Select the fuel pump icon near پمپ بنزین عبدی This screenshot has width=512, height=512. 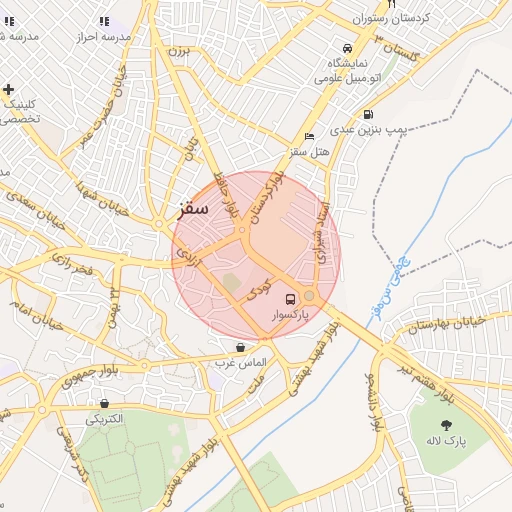click(368, 114)
